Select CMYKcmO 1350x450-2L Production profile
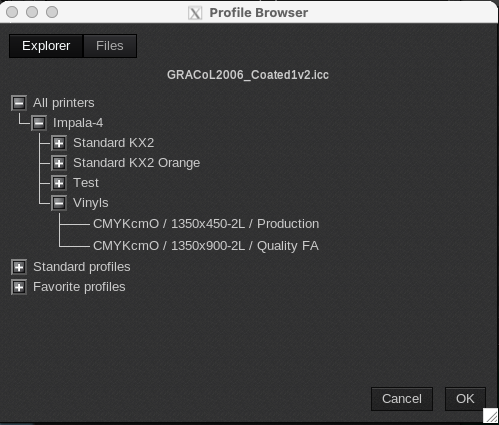Screen dimensions: 499x425 (206, 224)
